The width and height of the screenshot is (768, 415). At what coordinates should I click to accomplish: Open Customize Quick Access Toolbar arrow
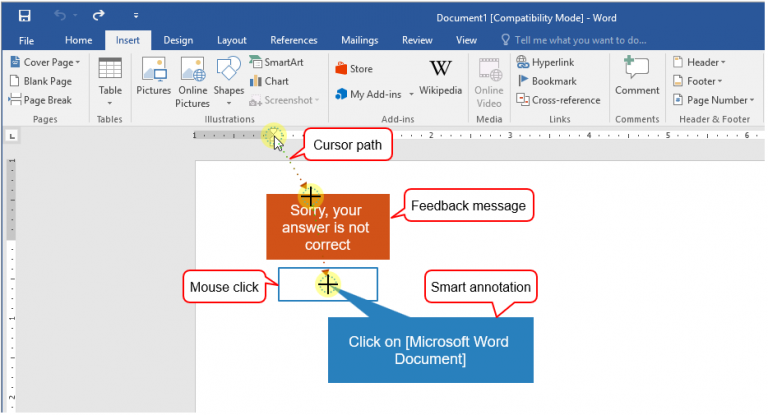[x=136, y=16]
